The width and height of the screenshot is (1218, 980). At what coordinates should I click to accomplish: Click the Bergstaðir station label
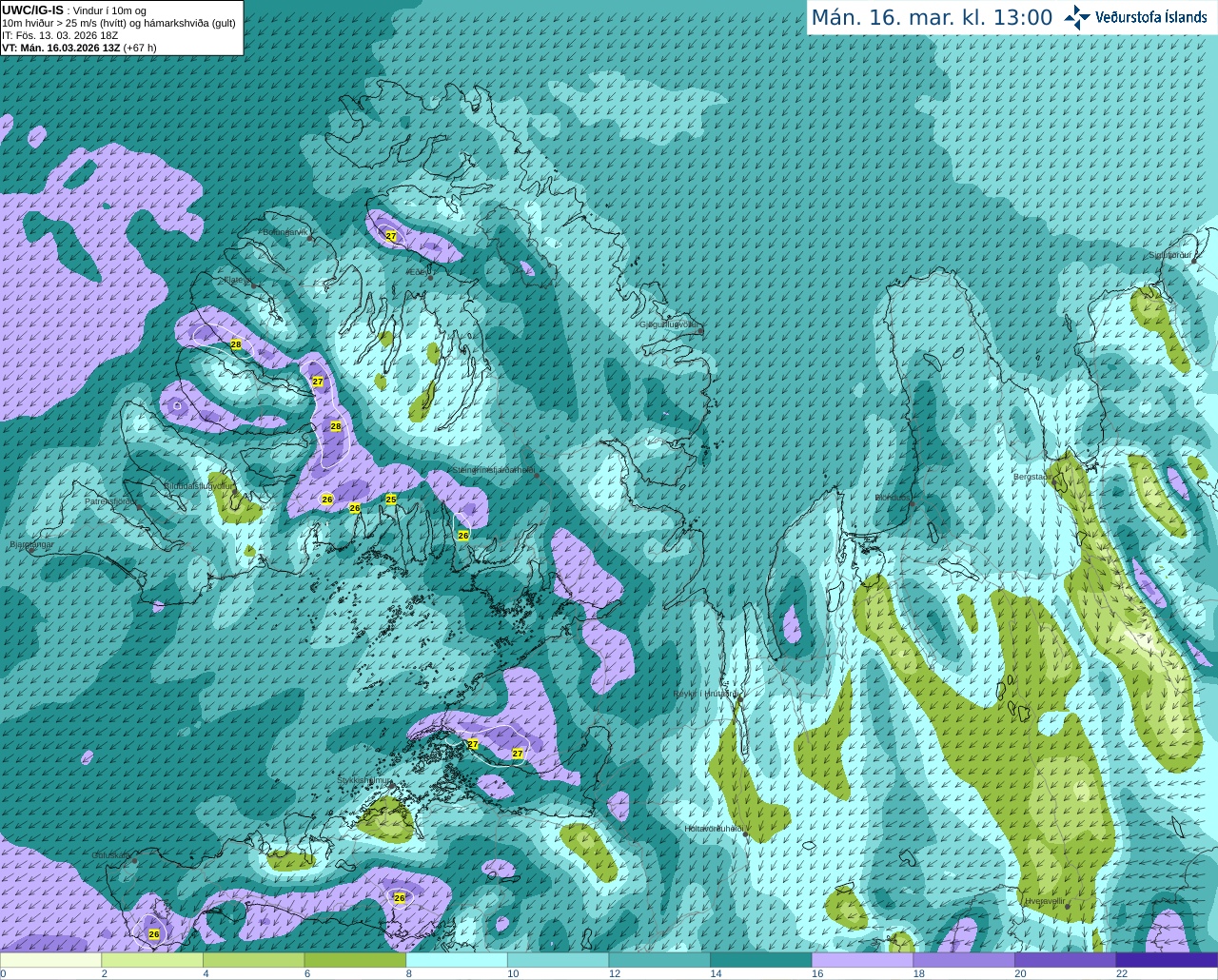(1032, 477)
